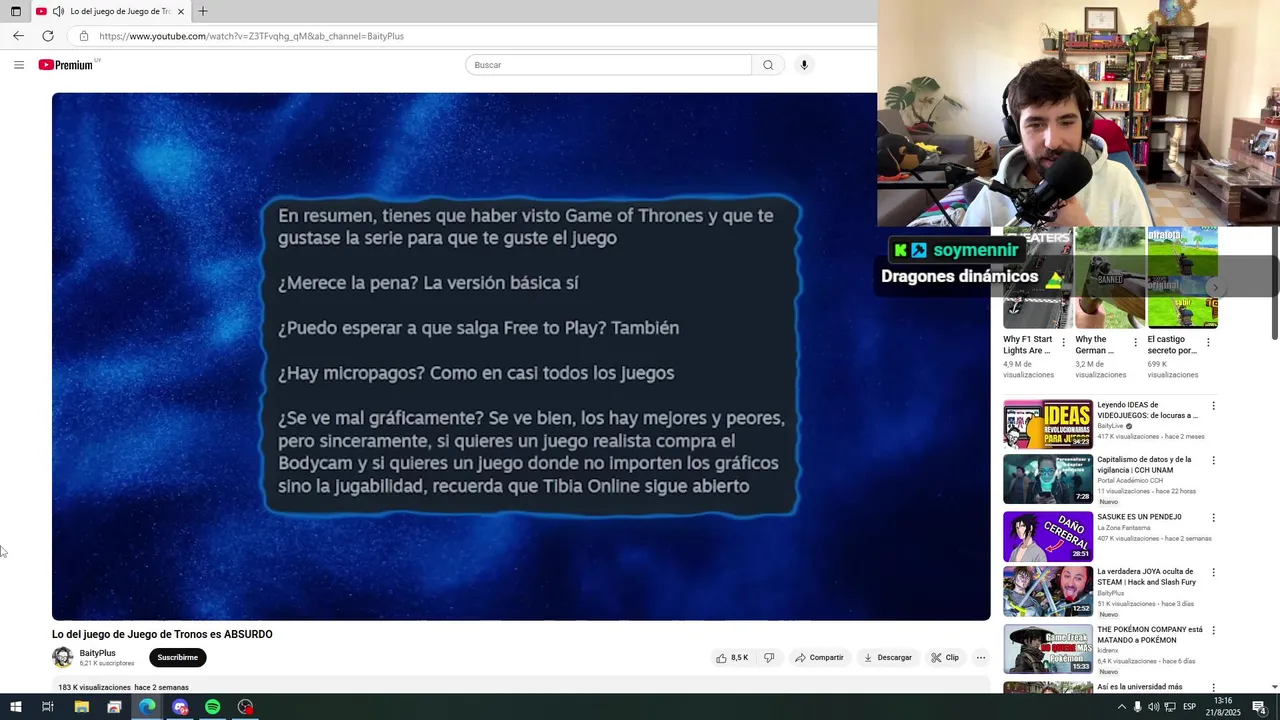Open the browser tab actions menu icon

click(x=15, y=11)
